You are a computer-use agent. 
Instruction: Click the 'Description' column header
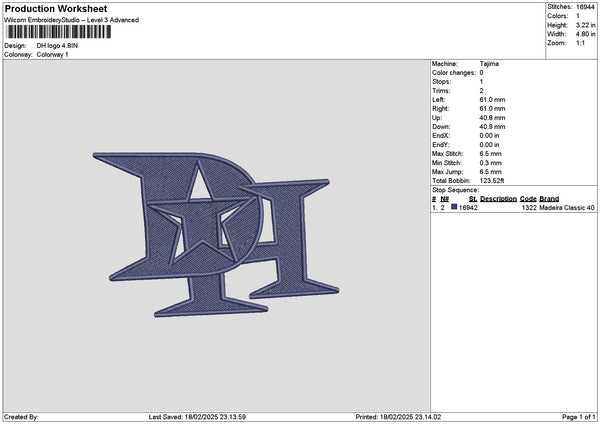pos(498,199)
